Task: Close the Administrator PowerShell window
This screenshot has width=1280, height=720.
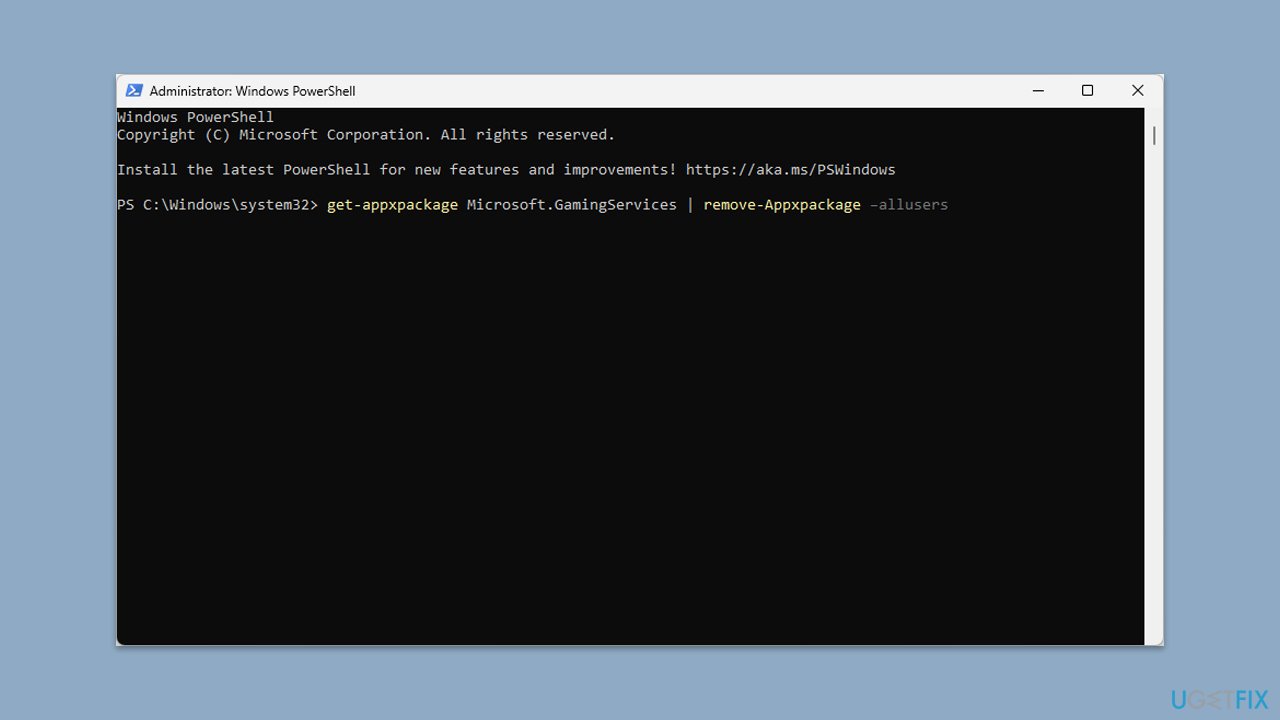Action: [1137, 91]
